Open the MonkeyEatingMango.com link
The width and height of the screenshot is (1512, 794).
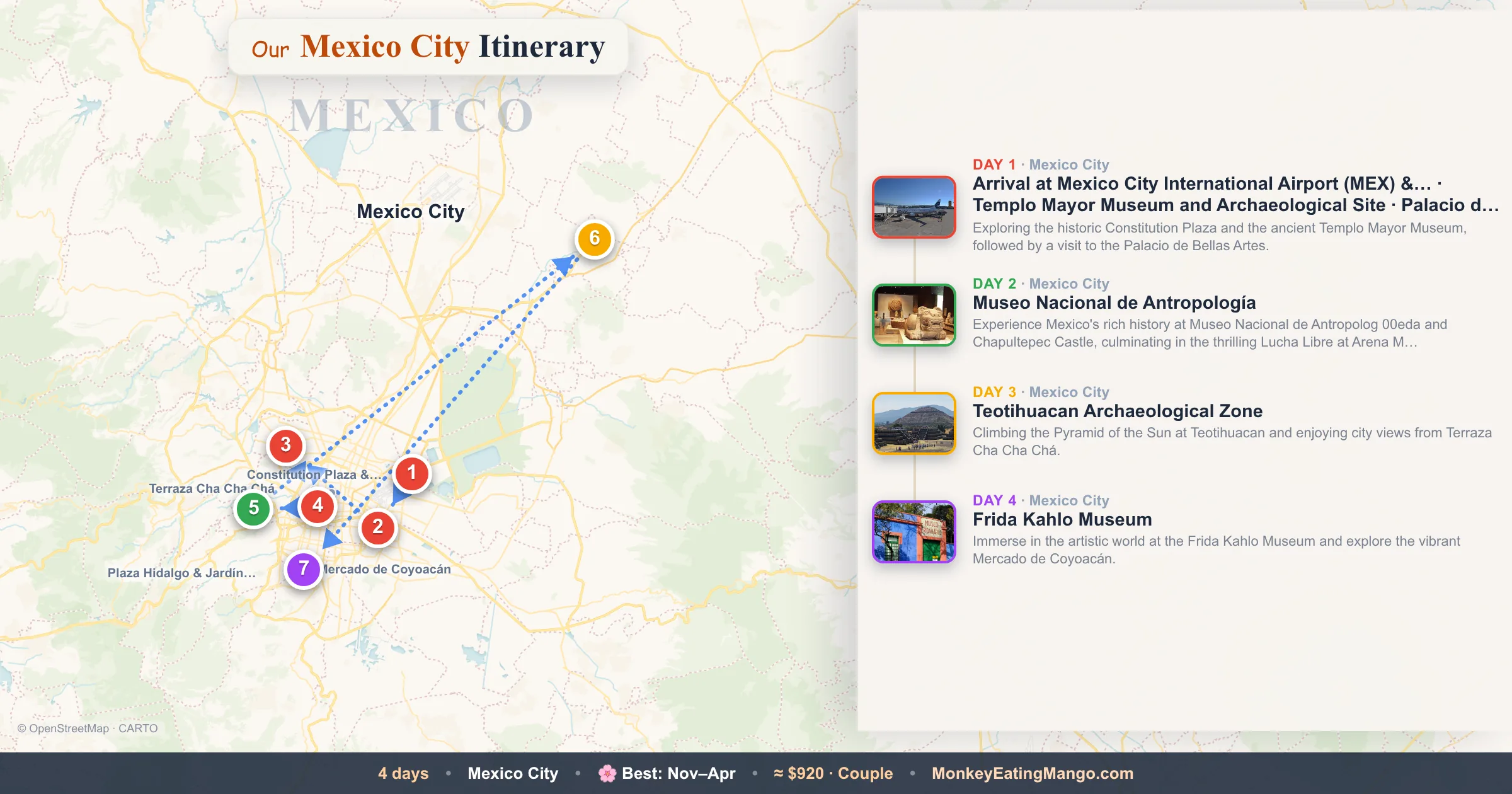(x=1033, y=773)
